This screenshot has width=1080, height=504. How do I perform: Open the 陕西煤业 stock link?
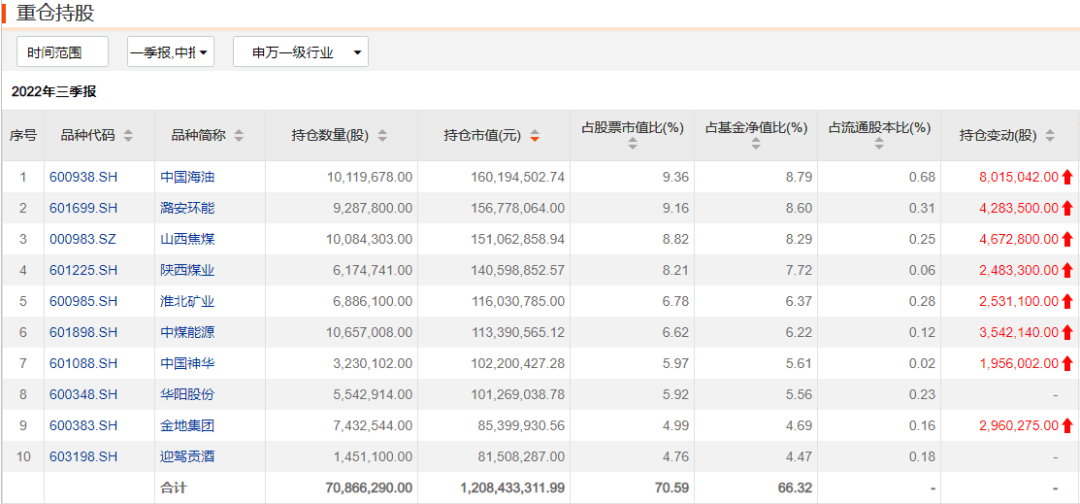(x=187, y=270)
